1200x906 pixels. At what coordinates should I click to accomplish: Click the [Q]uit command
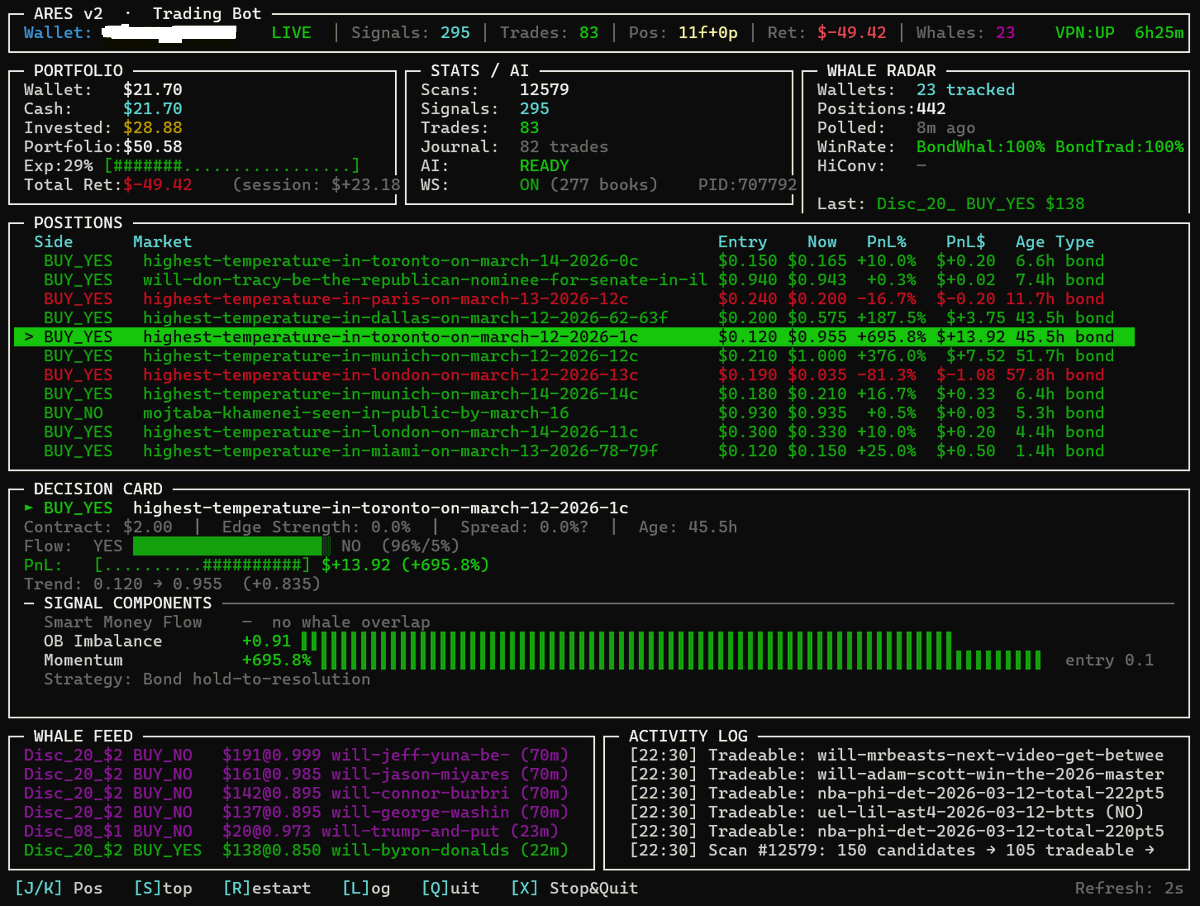tap(449, 888)
